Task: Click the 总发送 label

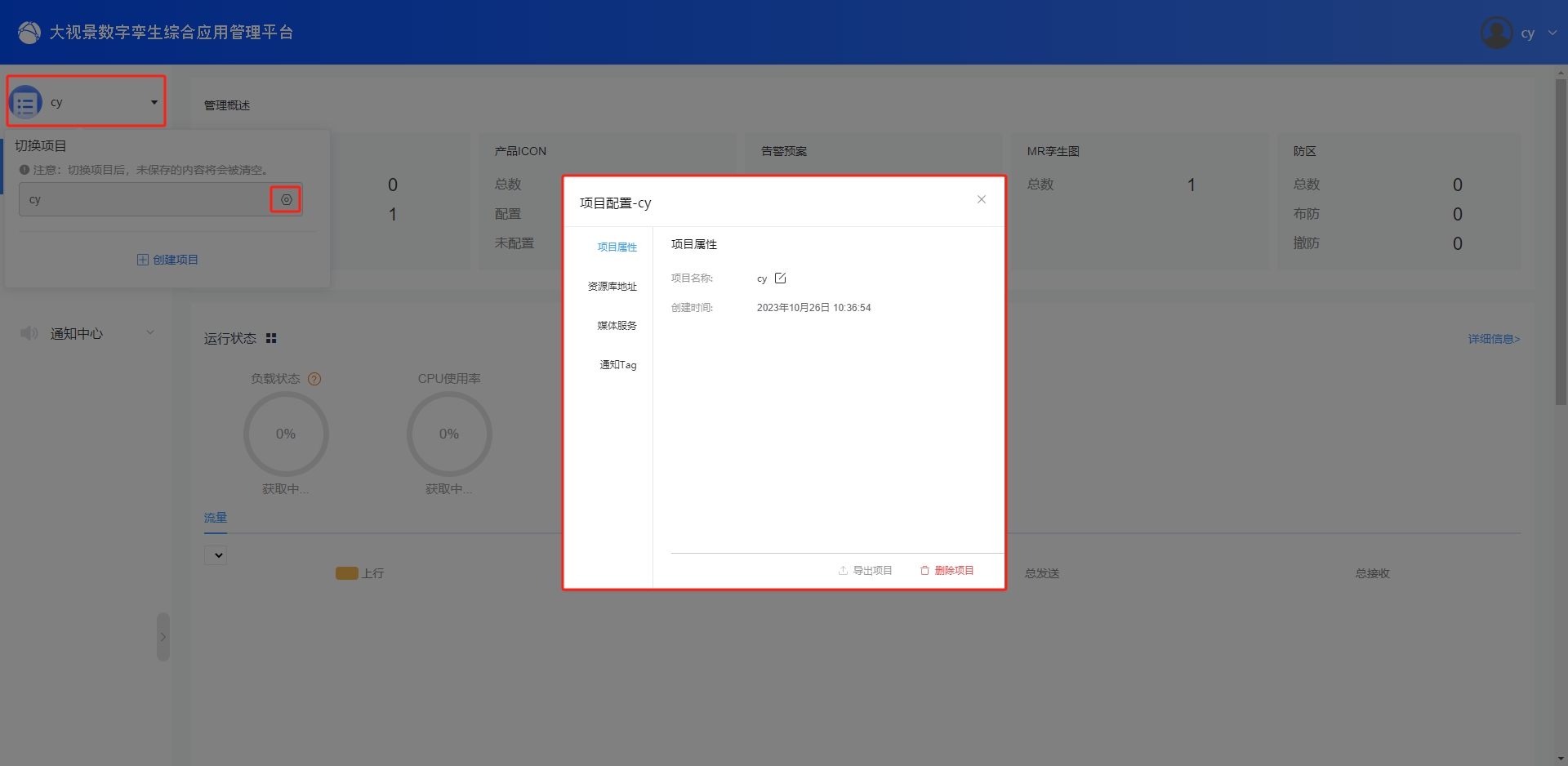Action: 1042,573
